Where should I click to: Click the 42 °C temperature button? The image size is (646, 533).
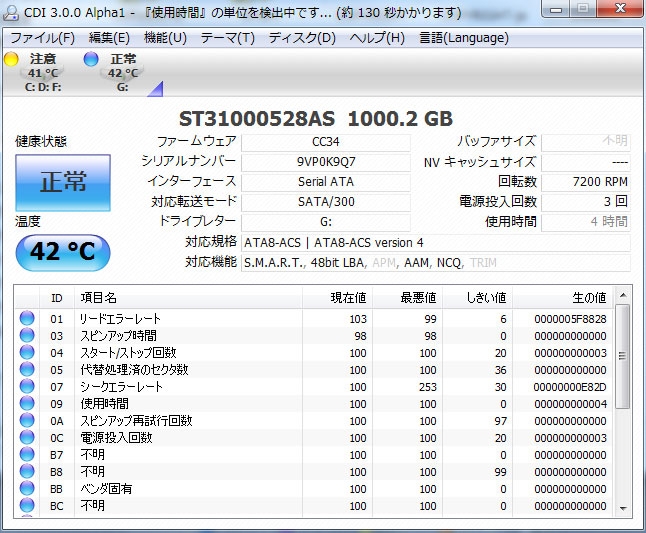click(x=63, y=253)
